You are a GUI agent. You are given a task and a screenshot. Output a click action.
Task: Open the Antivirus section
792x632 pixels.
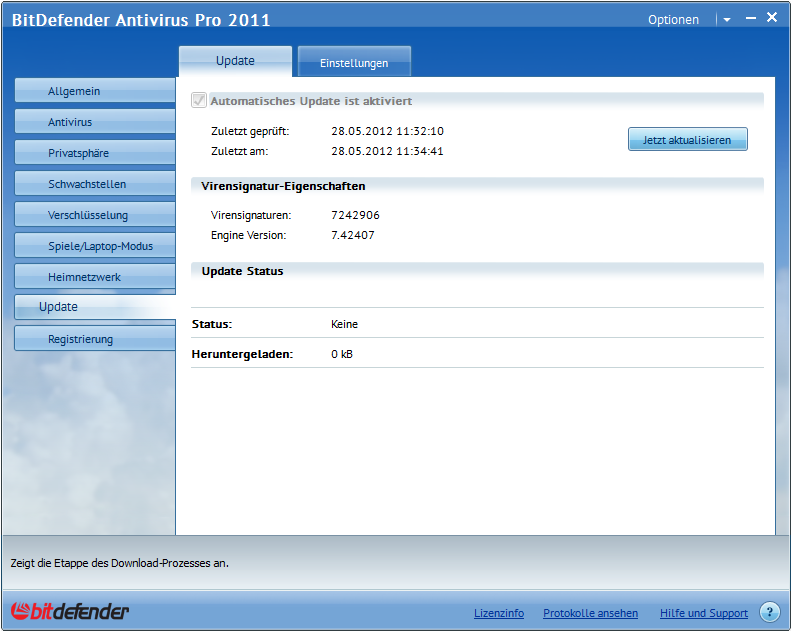[95, 122]
